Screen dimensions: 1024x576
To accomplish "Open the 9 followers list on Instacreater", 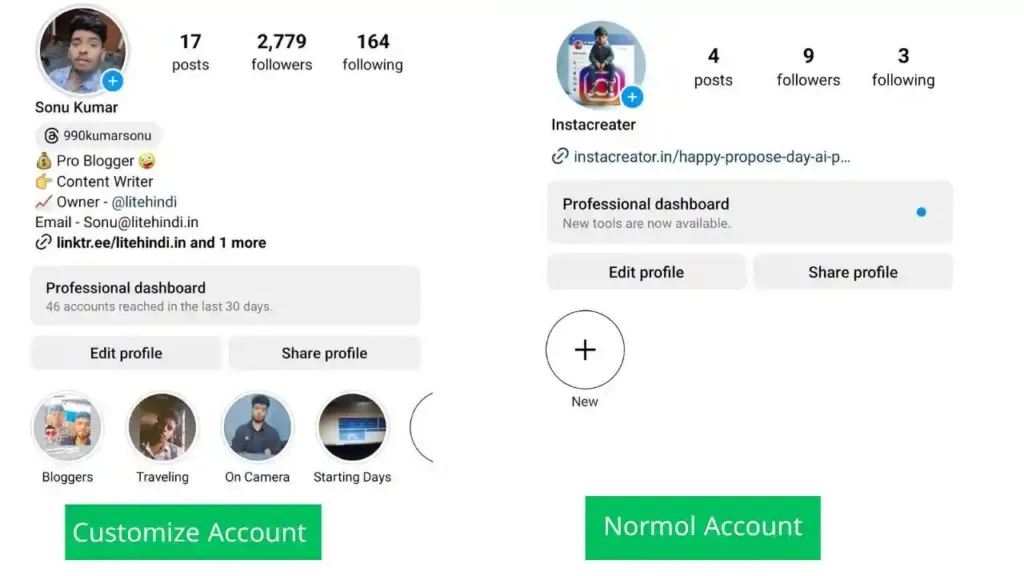I will pos(808,67).
